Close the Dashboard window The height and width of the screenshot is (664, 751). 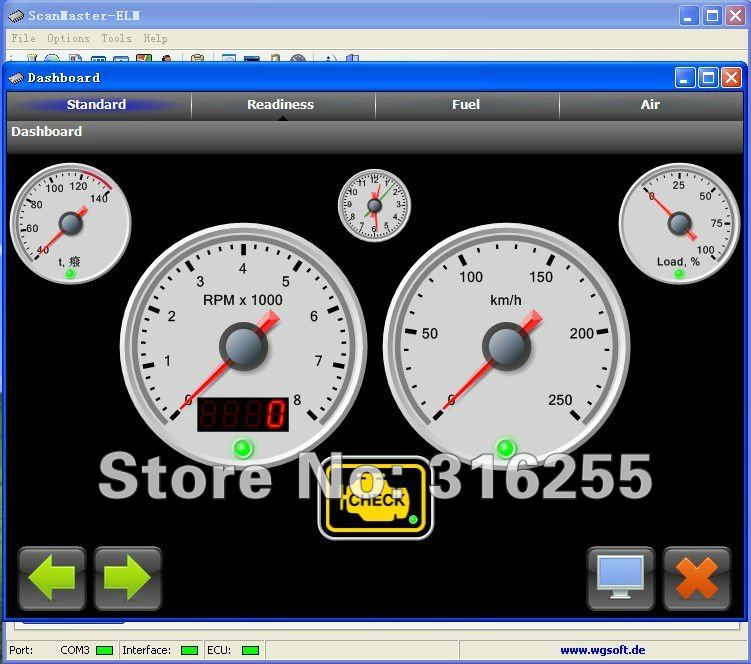(x=731, y=78)
